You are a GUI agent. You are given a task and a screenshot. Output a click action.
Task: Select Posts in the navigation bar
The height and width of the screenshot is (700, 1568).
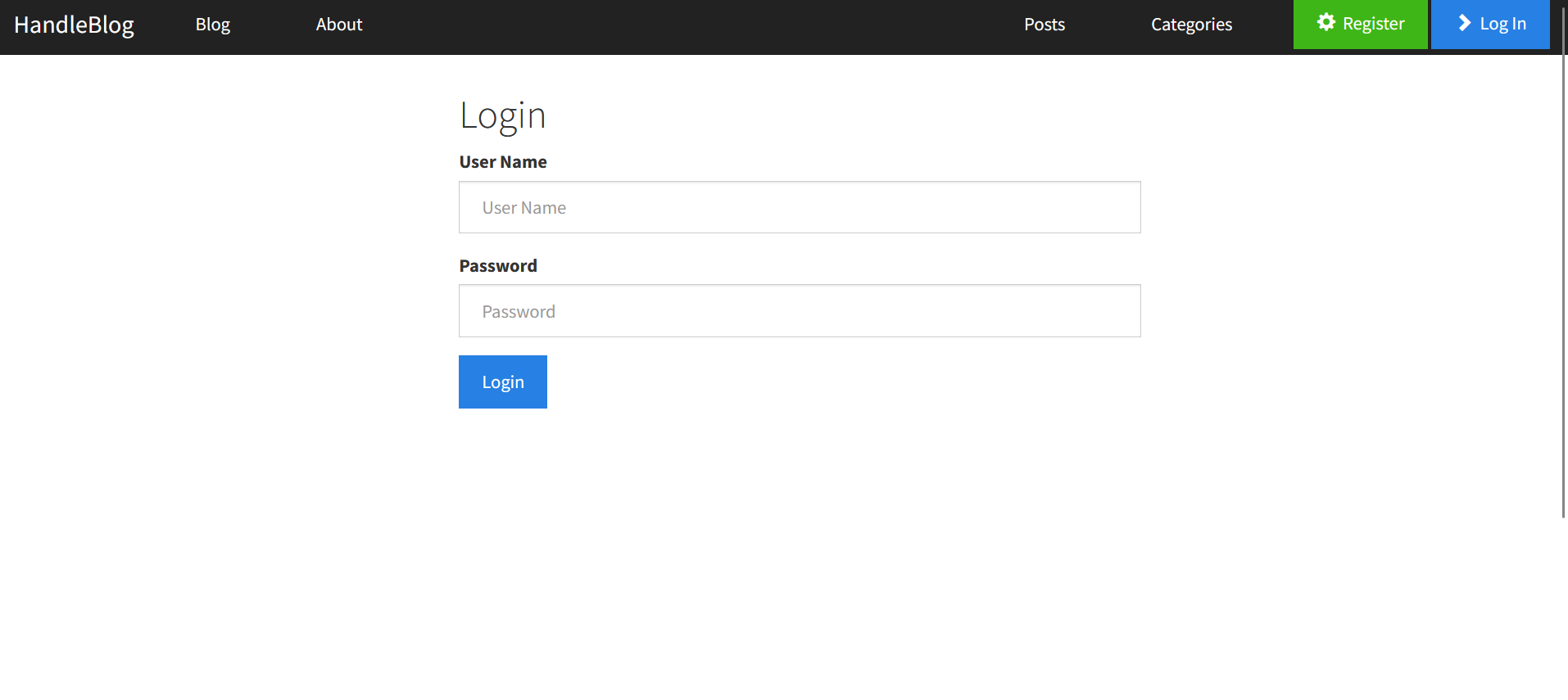1044,25
